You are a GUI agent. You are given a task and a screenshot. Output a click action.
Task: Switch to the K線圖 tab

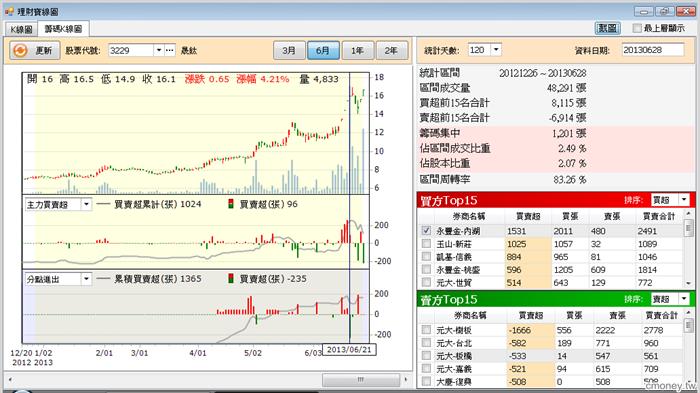coord(21,29)
